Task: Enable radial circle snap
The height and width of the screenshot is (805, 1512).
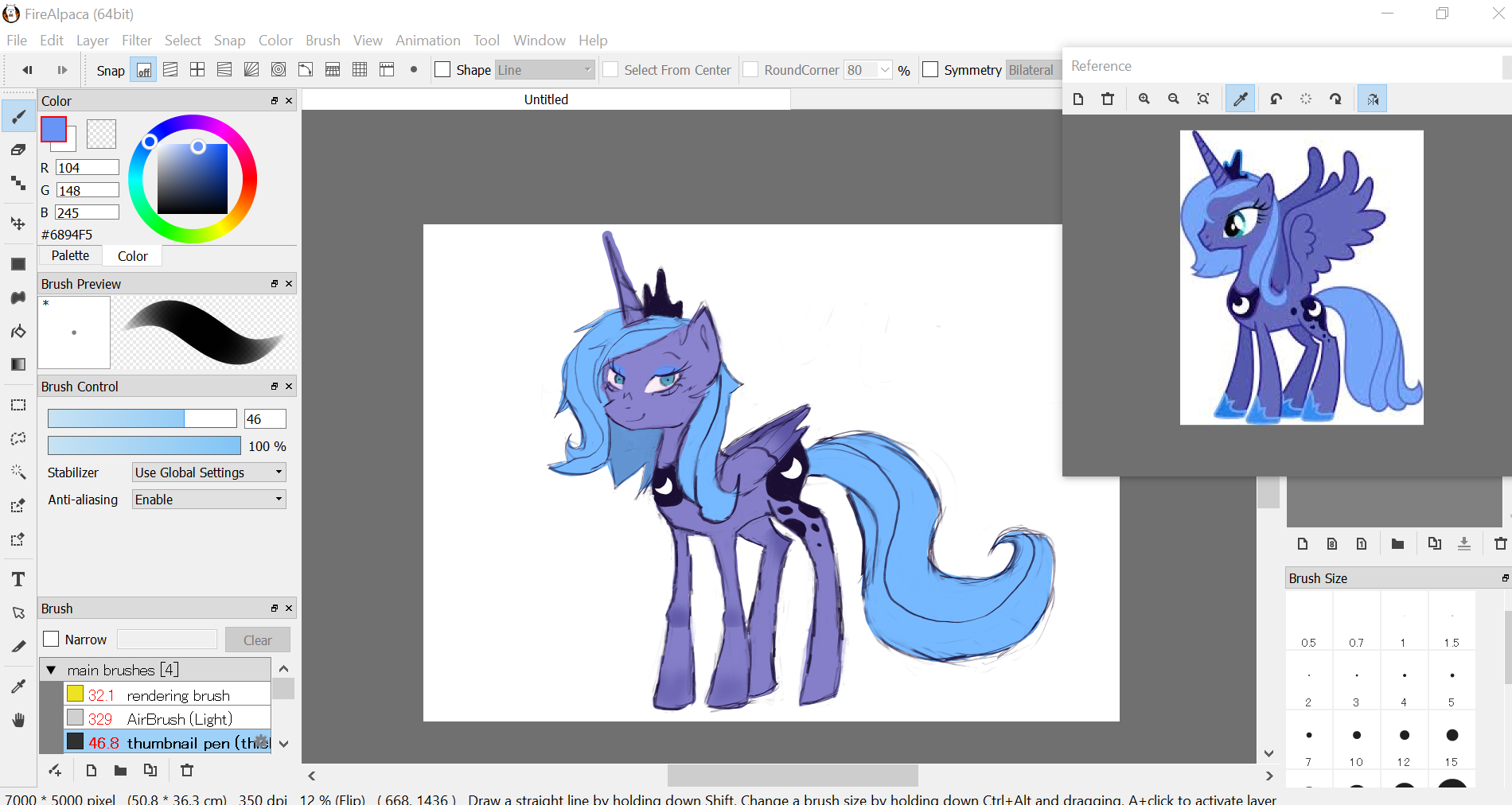Action: [279, 70]
